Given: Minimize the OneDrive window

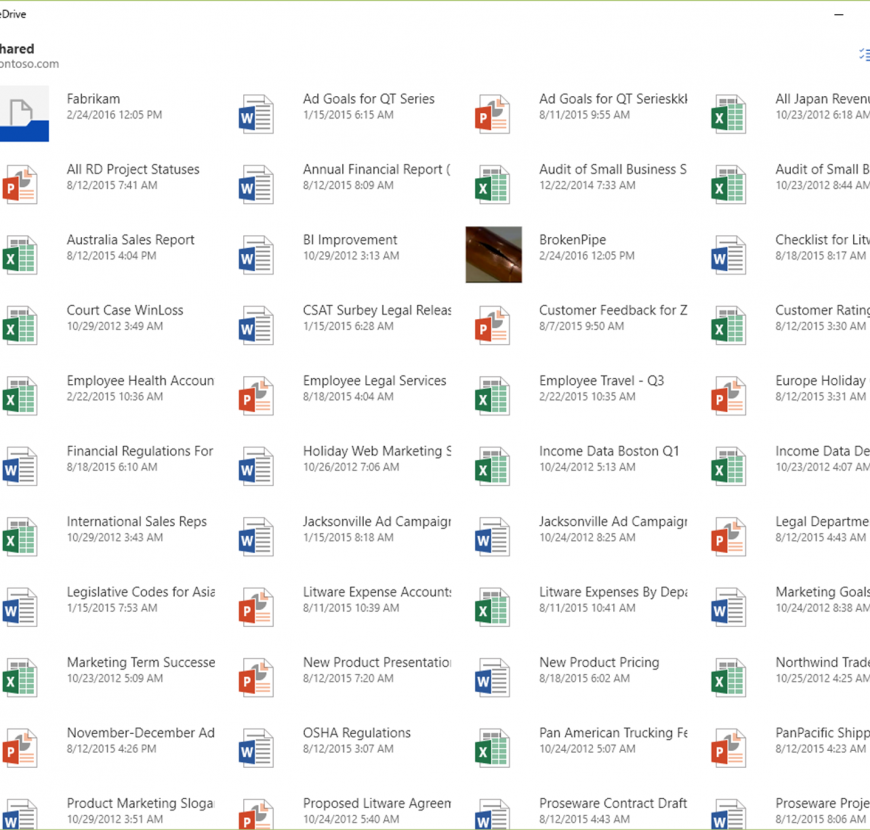Looking at the screenshot, I should (837, 14).
